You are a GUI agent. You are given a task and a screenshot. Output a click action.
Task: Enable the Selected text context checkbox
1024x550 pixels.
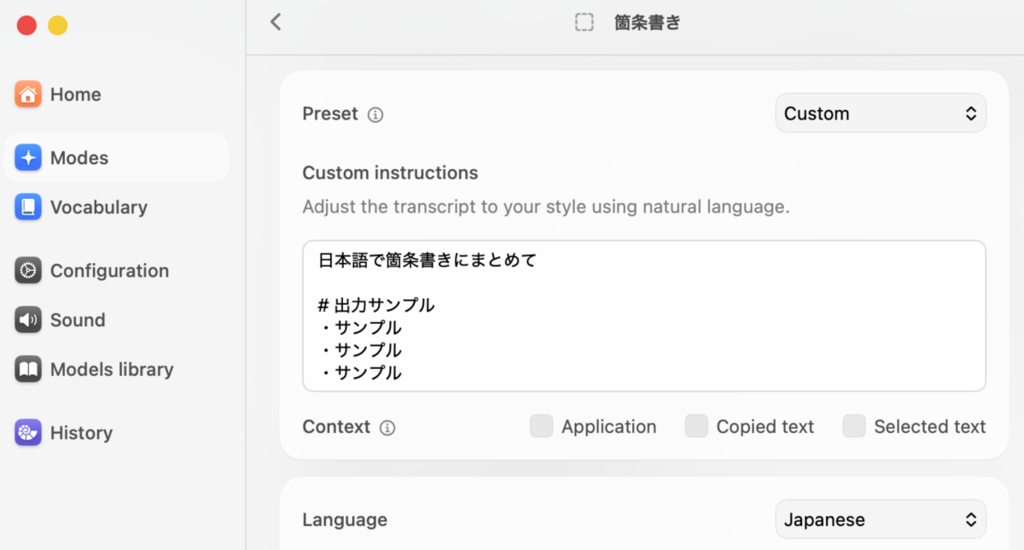click(854, 426)
